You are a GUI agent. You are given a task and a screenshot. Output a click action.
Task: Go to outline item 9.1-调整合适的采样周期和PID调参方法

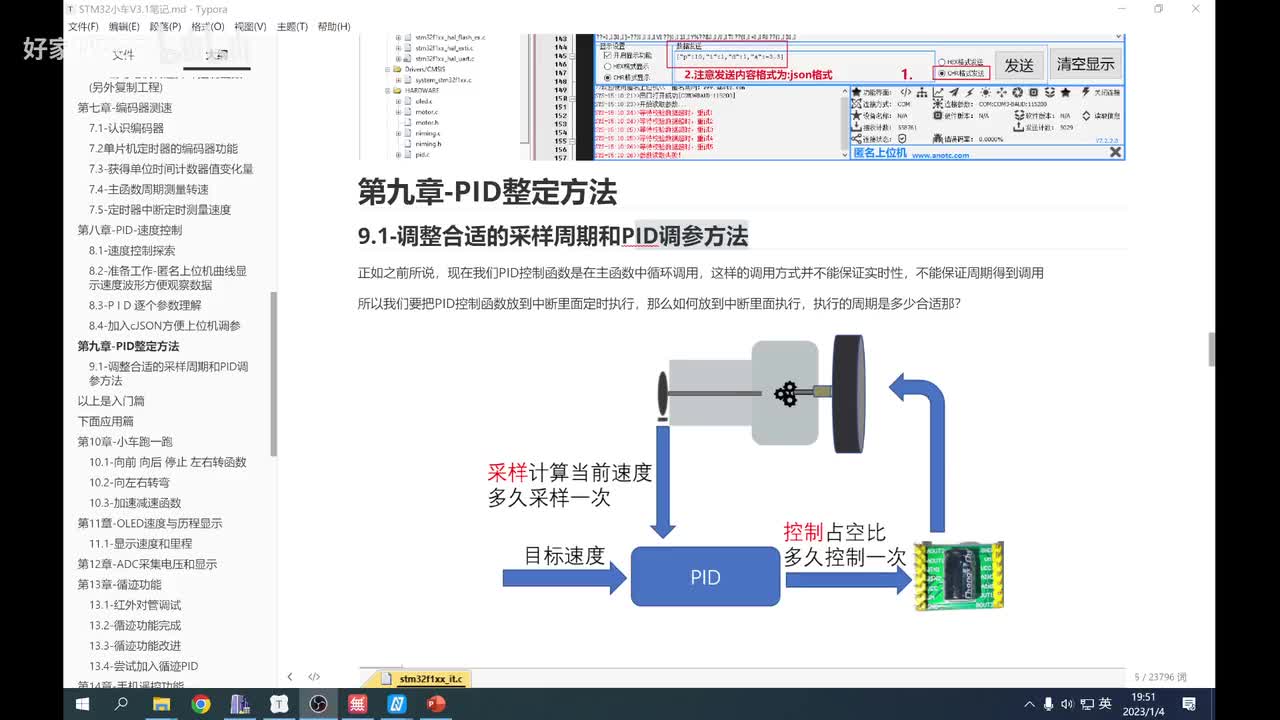[x=168, y=373]
